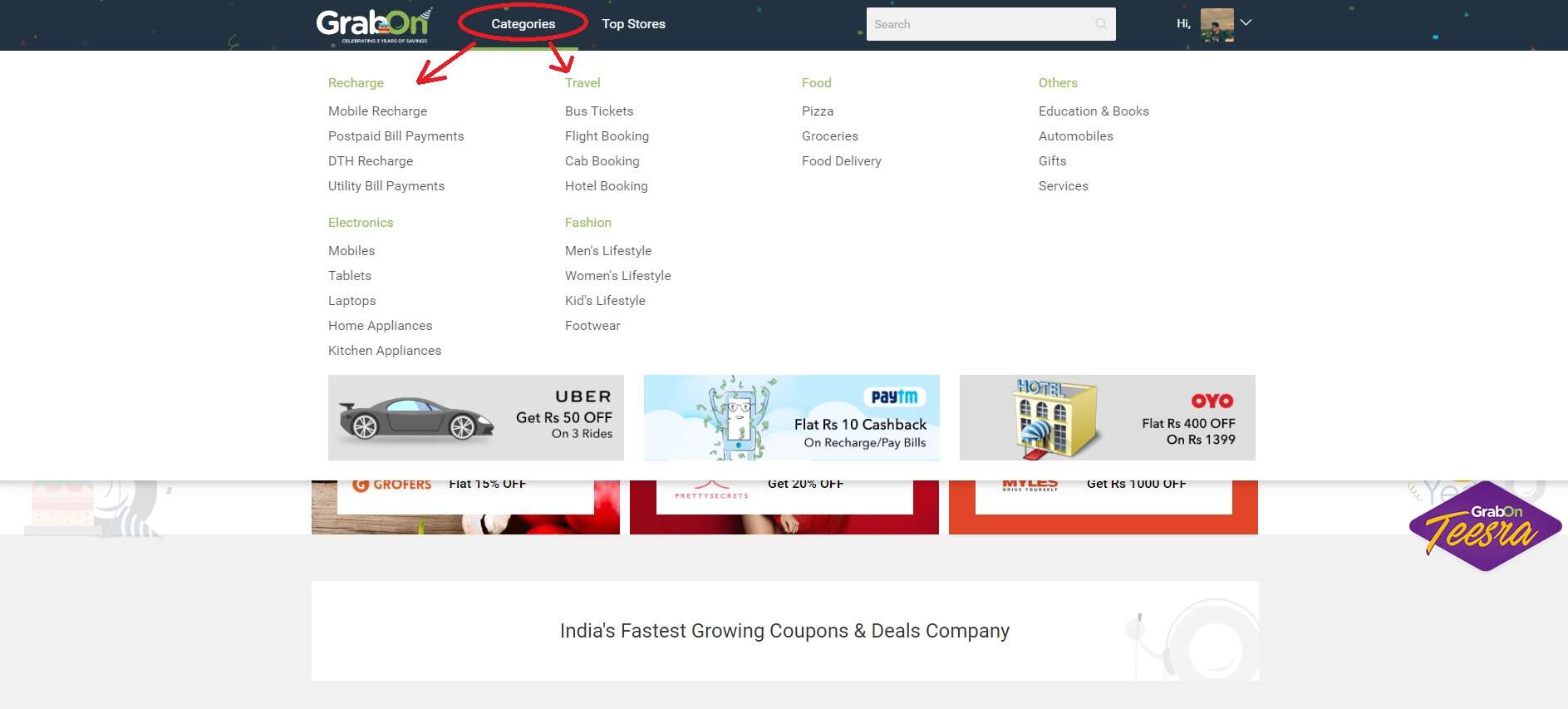
Task: Go to DTH Recharge
Action: pos(371,161)
